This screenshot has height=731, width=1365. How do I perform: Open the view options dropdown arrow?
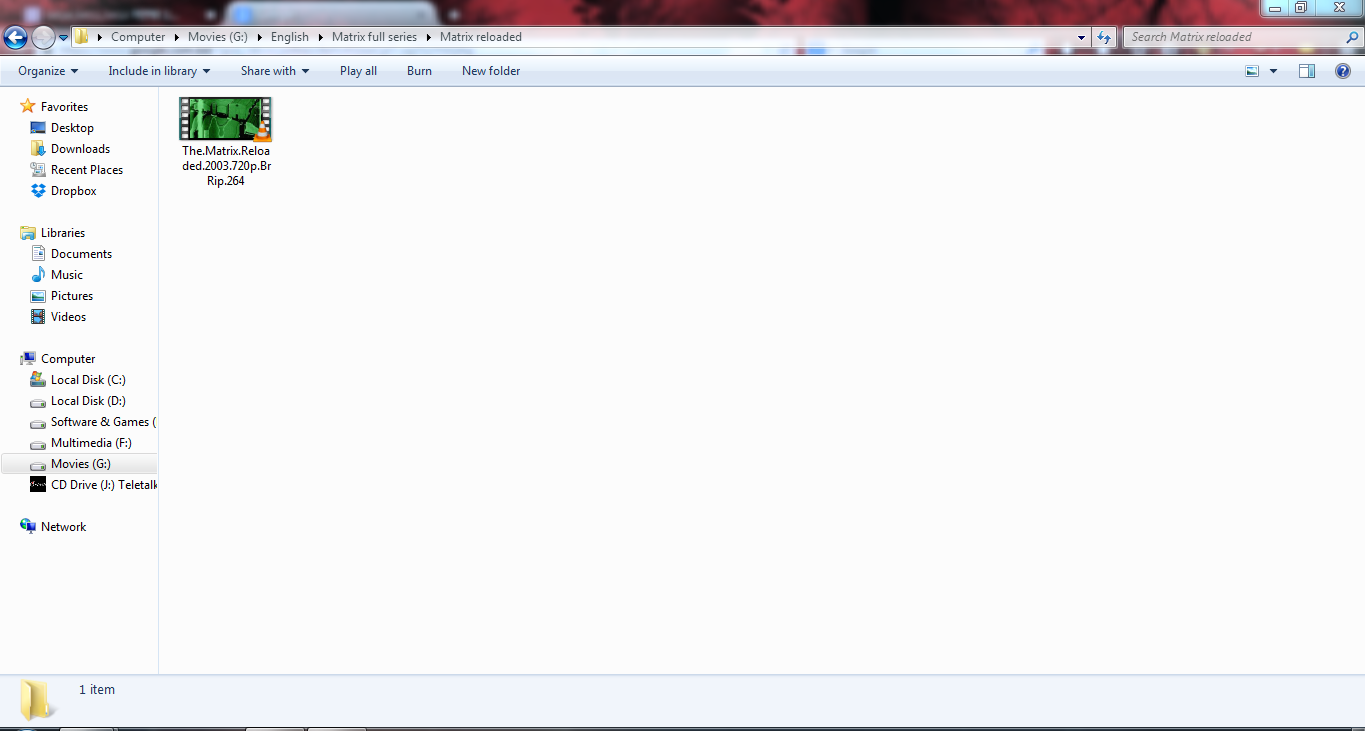click(1273, 71)
